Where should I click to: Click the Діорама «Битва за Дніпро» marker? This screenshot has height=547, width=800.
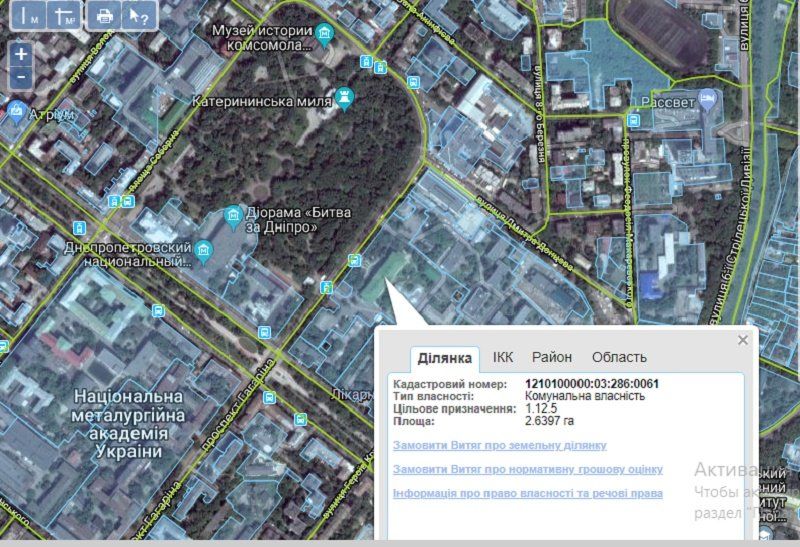coord(233,216)
